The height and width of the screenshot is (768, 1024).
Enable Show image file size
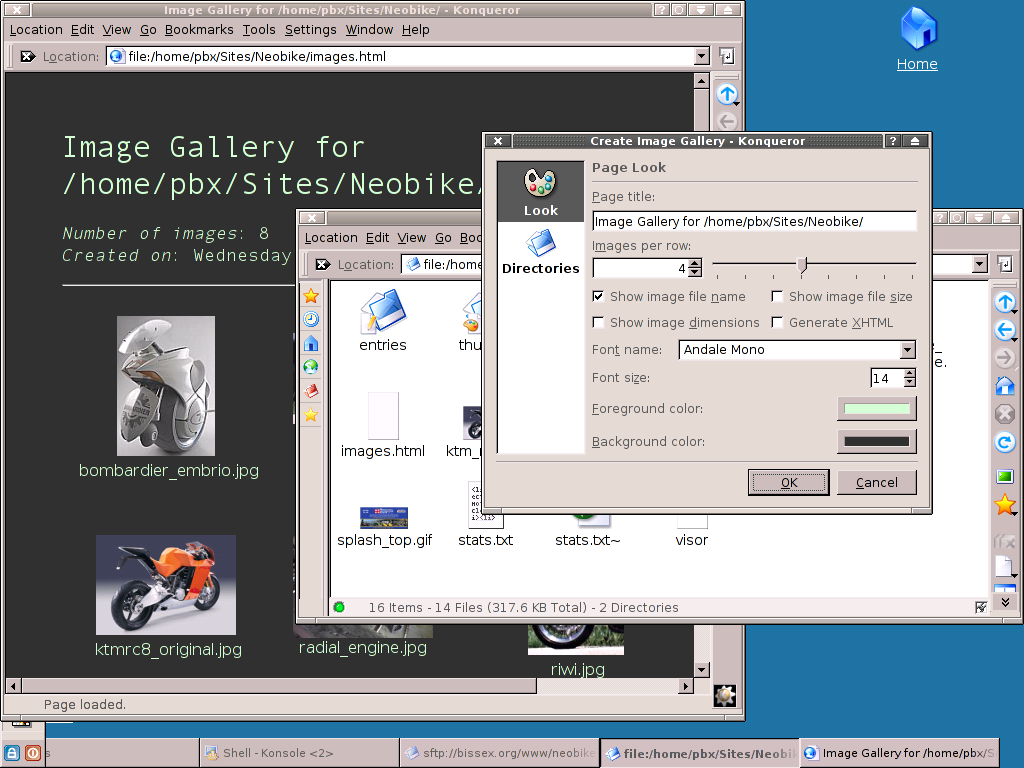click(x=777, y=296)
